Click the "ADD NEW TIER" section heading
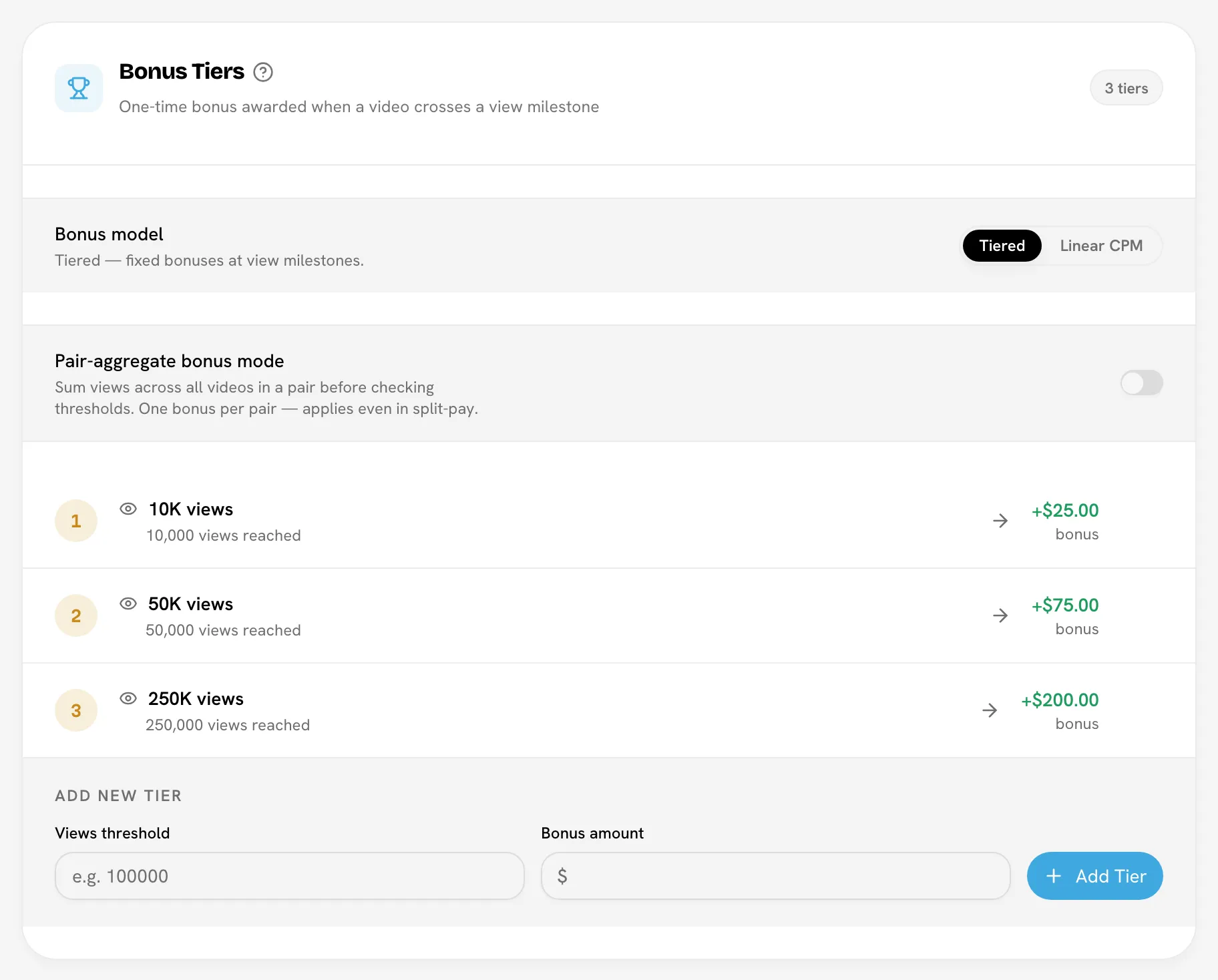1218x980 pixels. pyautogui.click(x=118, y=796)
